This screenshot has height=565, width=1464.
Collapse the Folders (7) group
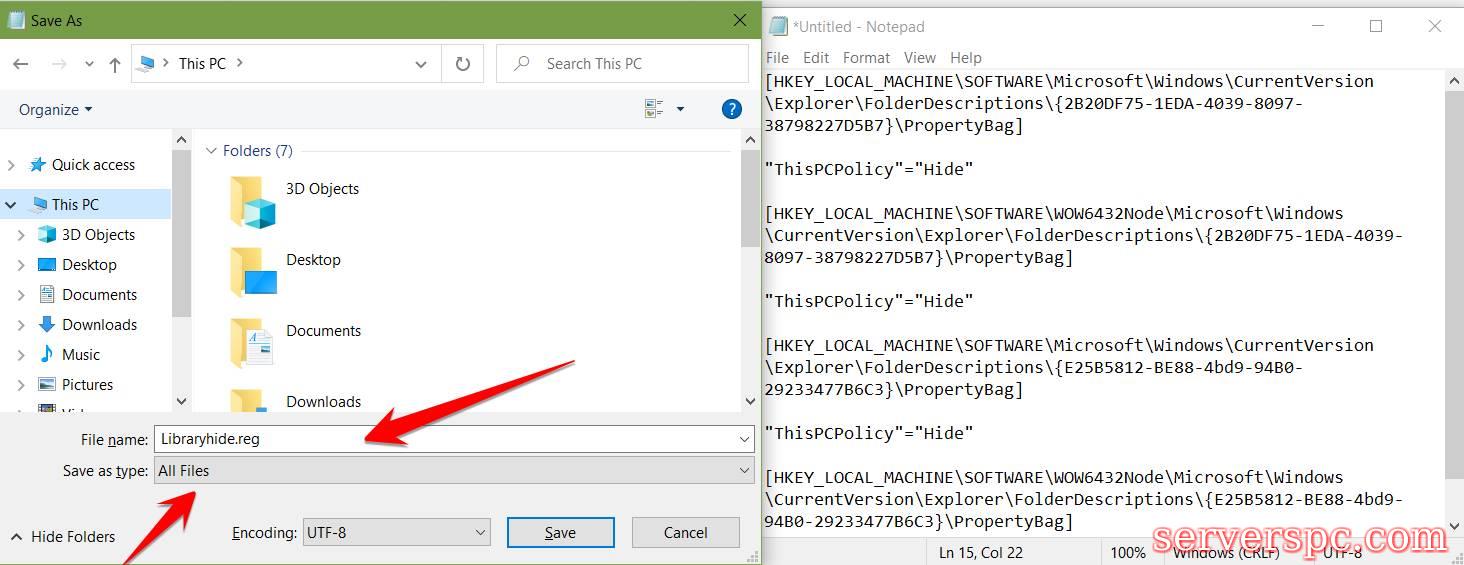(x=211, y=151)
